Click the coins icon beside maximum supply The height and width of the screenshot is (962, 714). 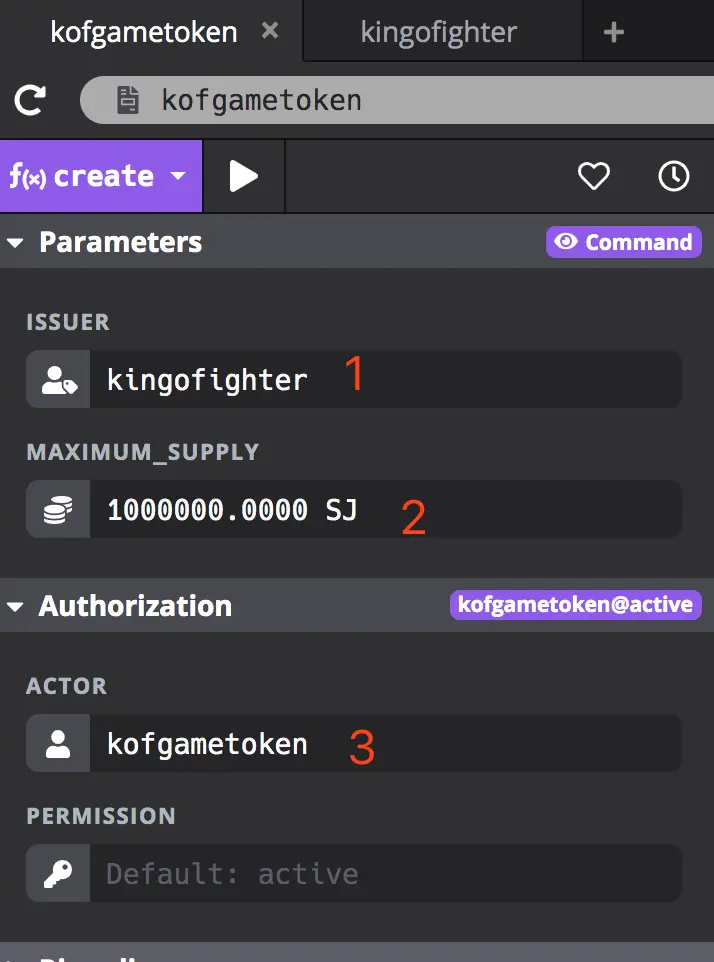[58, 509]
